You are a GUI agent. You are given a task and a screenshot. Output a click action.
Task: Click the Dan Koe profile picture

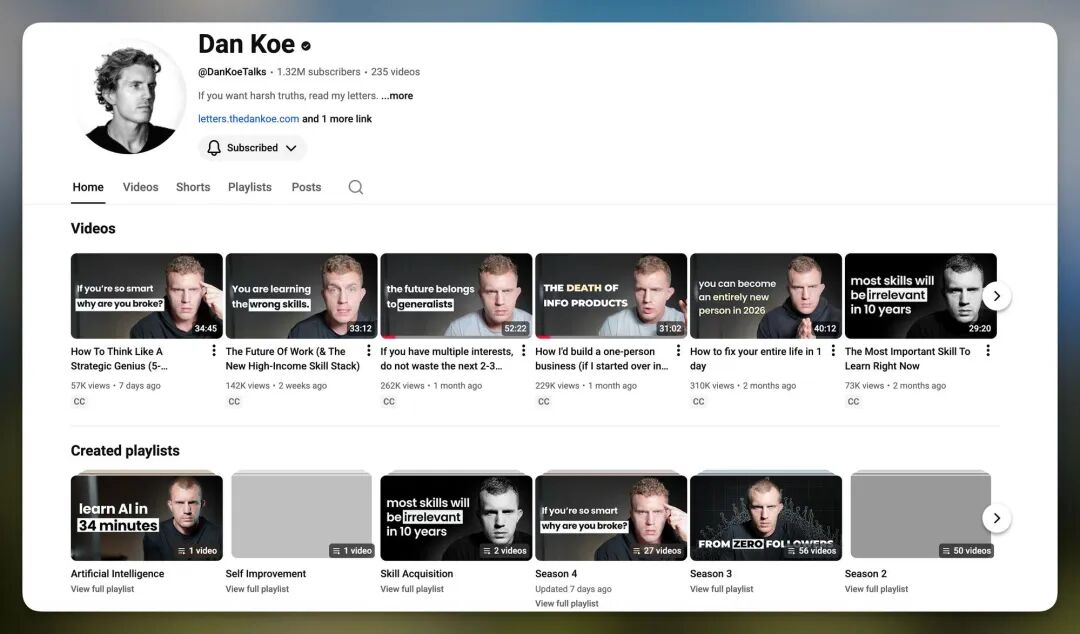tap(129, 97)
